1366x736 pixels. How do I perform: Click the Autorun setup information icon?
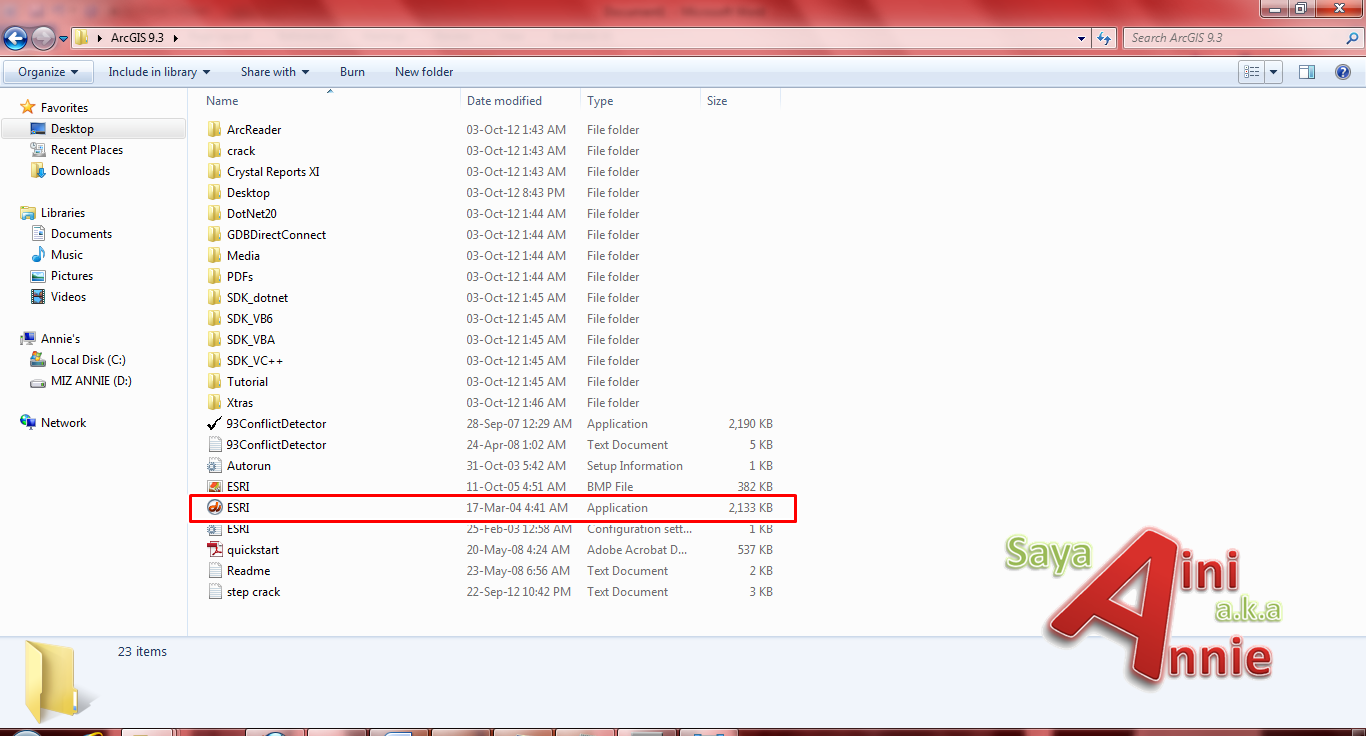coord(214,466)
